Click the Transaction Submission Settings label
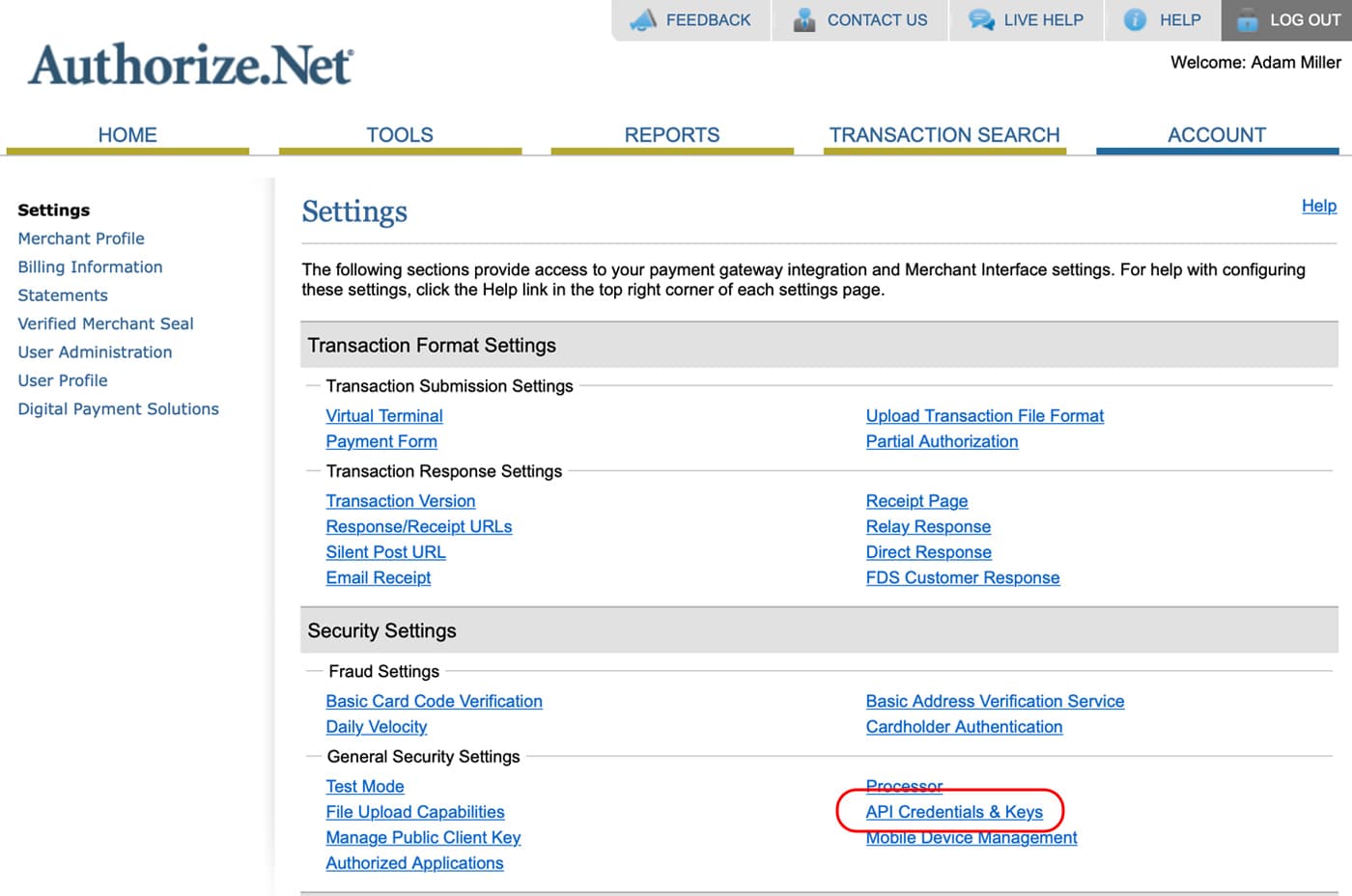The width and height of the screenshot is (1352, 896). click(449, 386)
